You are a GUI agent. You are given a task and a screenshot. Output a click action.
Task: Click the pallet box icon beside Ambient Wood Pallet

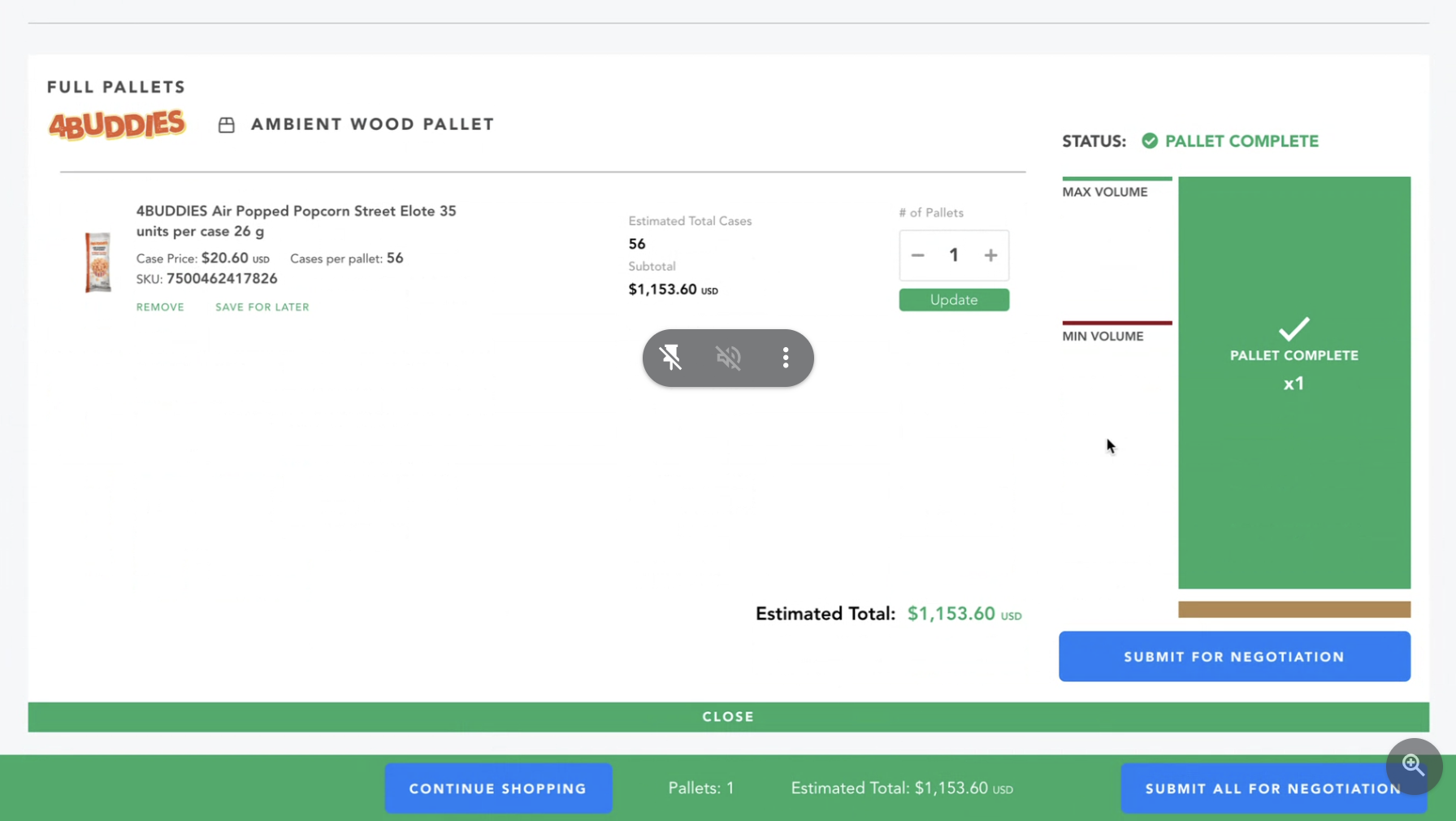227,124
